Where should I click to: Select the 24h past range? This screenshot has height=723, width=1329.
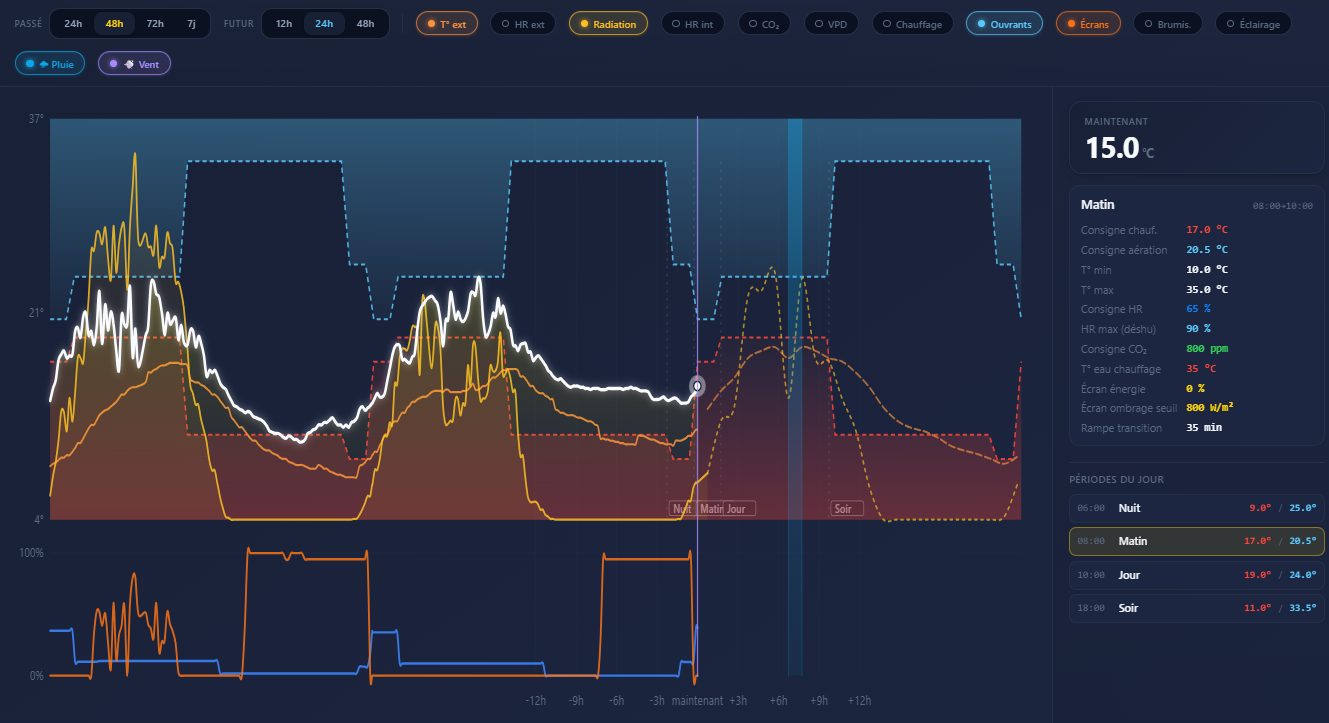pos(73,23)
